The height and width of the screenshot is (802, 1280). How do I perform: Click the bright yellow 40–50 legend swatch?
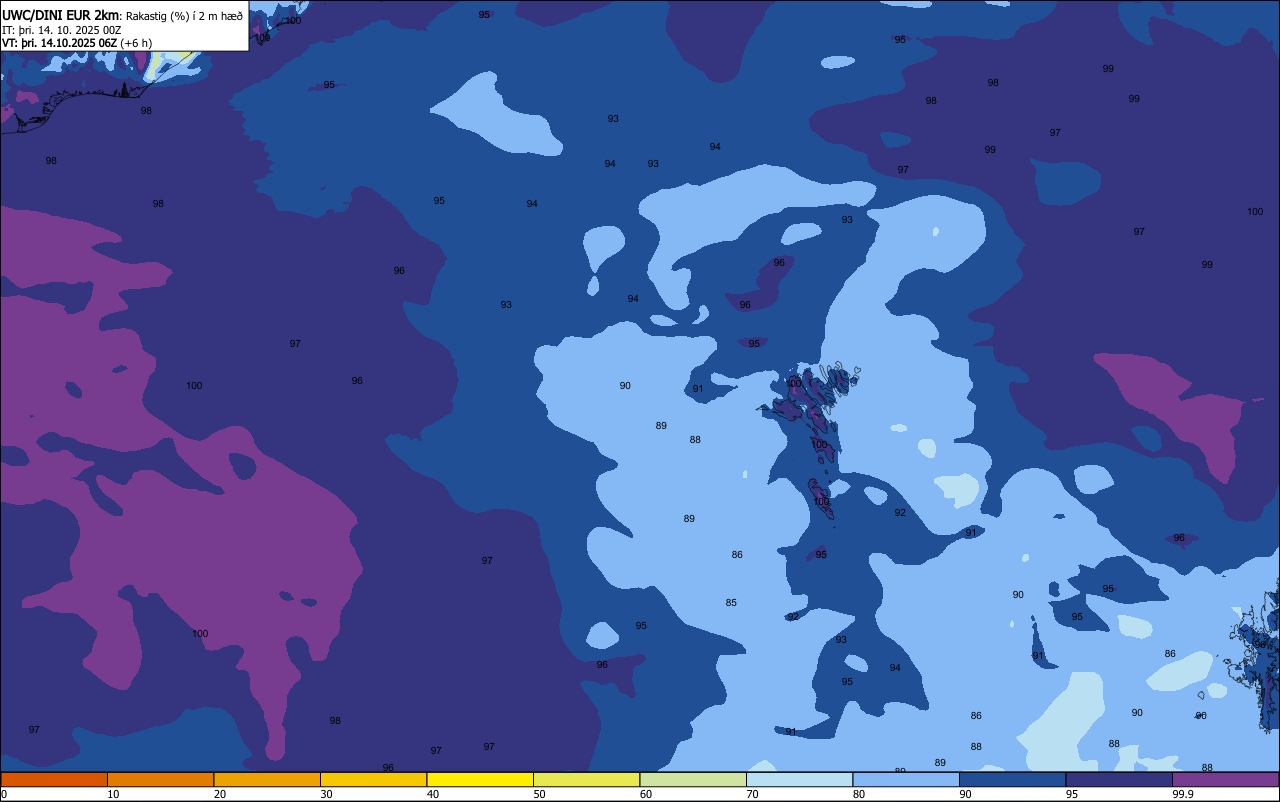click(480, 779)
